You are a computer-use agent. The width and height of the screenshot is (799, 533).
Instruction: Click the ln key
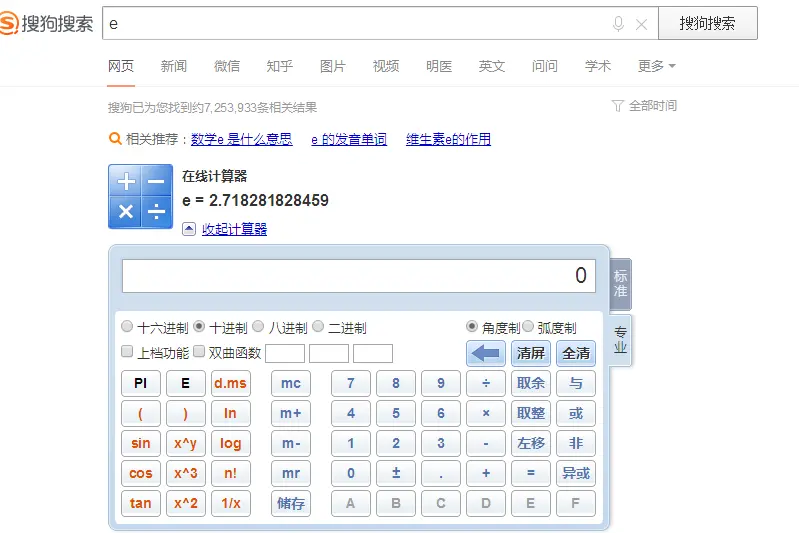230,413
